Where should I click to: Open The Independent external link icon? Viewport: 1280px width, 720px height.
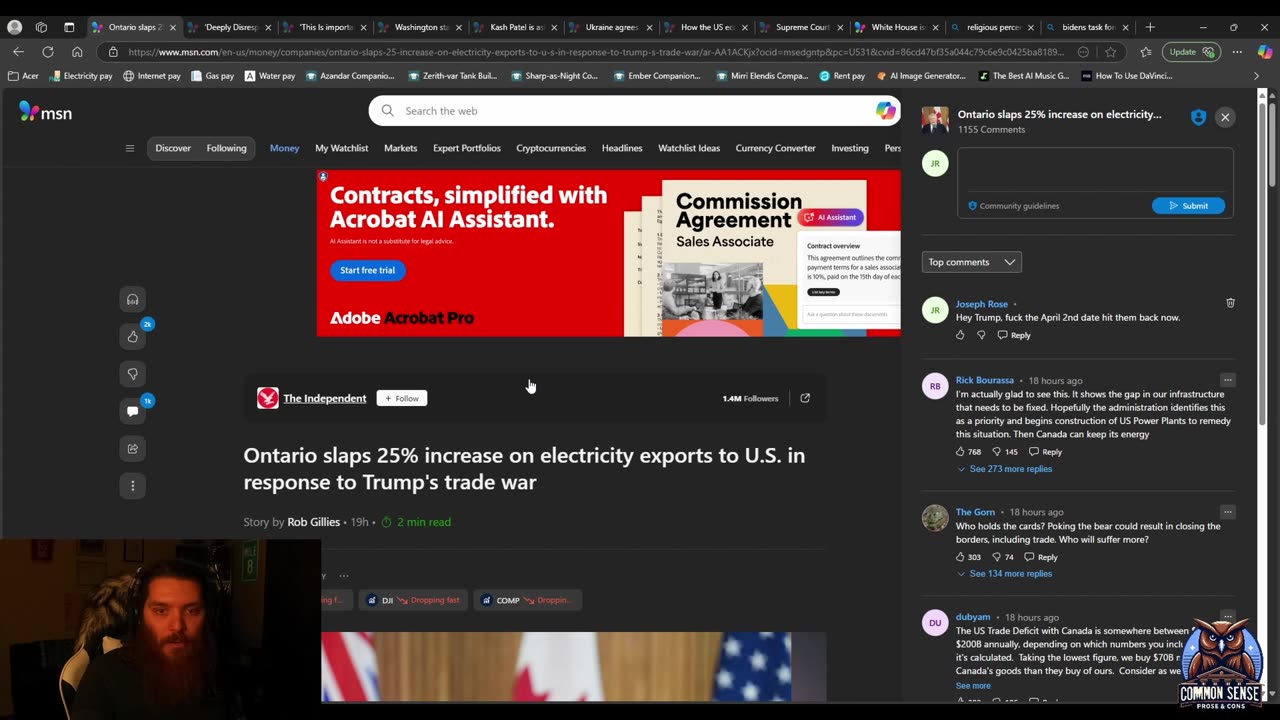click(x=805, y=398)
